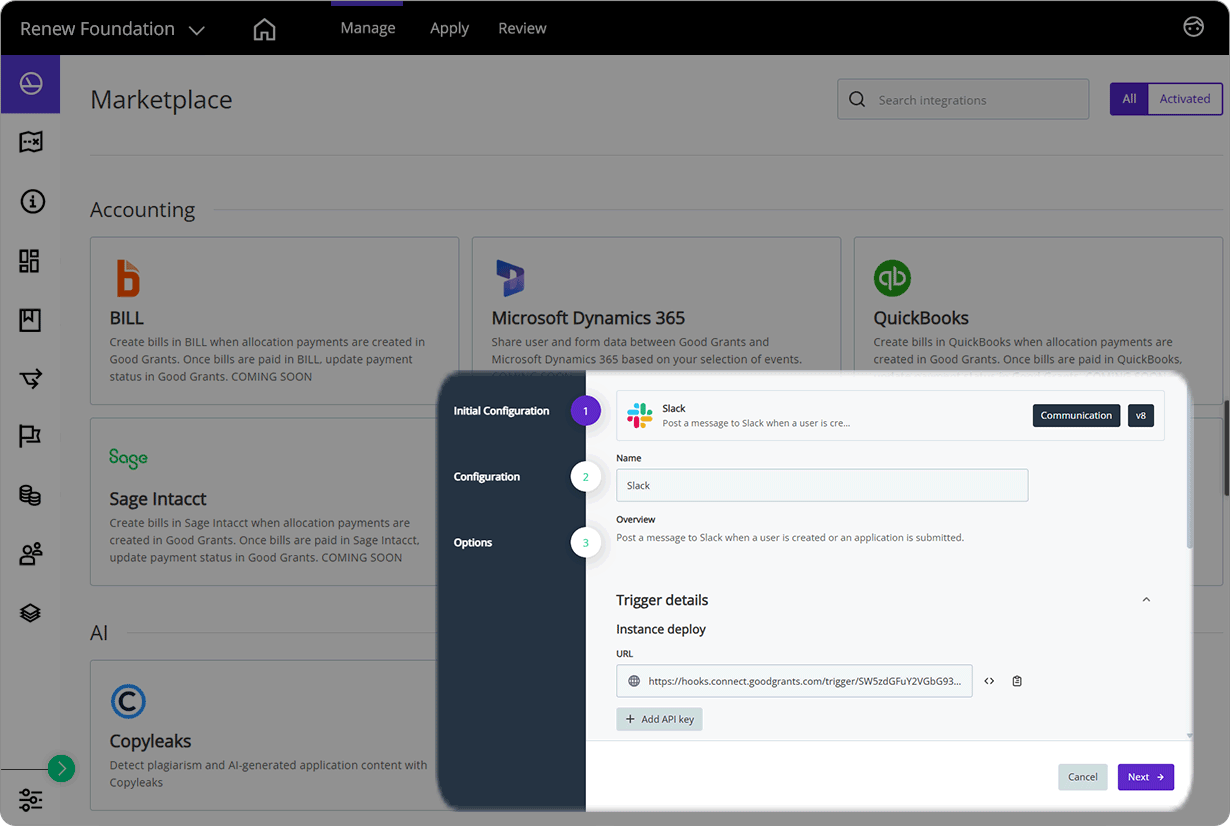Screen dimensions: 1230x828
Task: Open the QuickBooks logo icon
Action: tap(892, 278)
